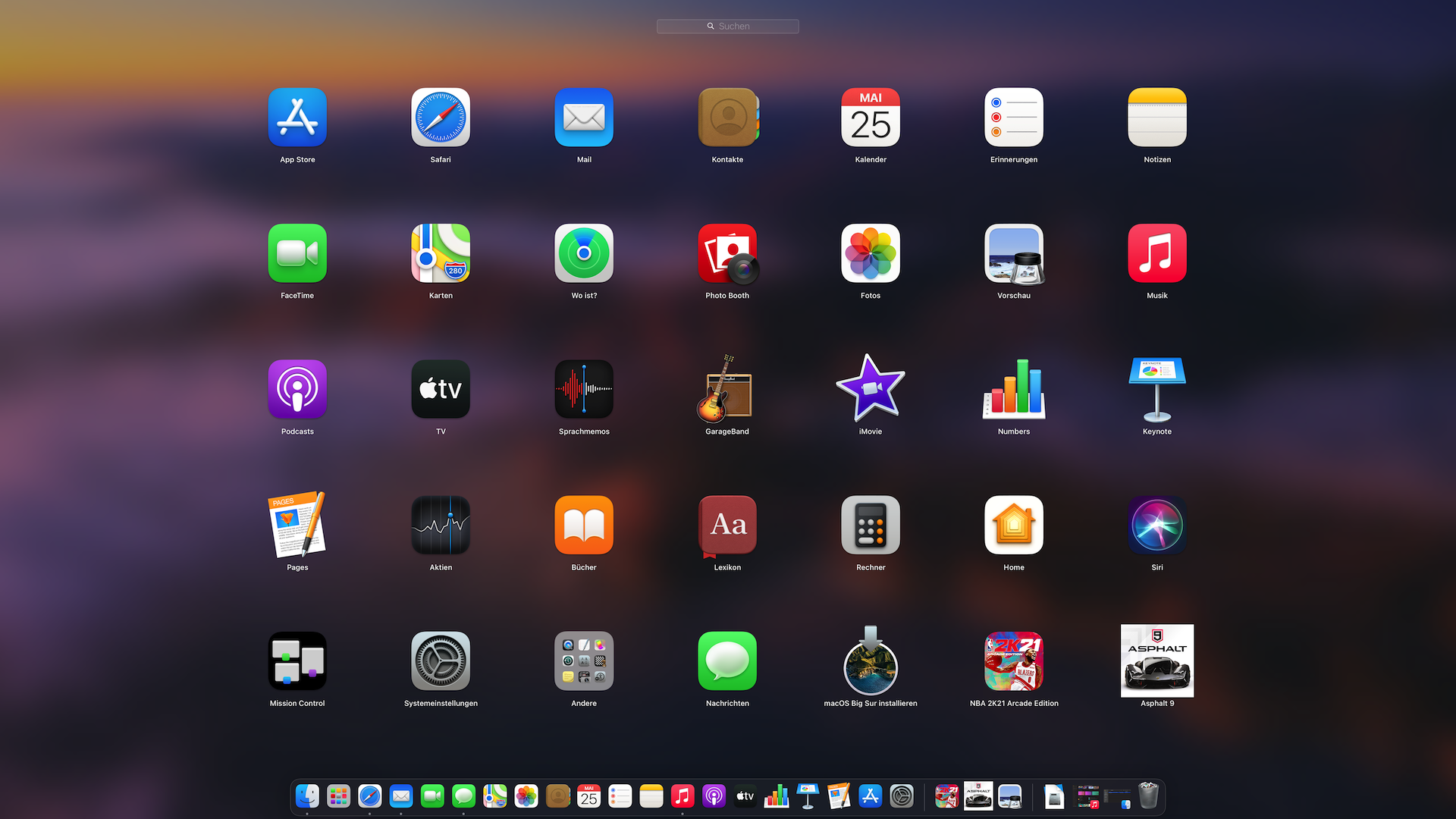The height and width of the screenshot is (819, 1456).
Task: Launch the iMovie app
Action: click(x=870, y=390)
